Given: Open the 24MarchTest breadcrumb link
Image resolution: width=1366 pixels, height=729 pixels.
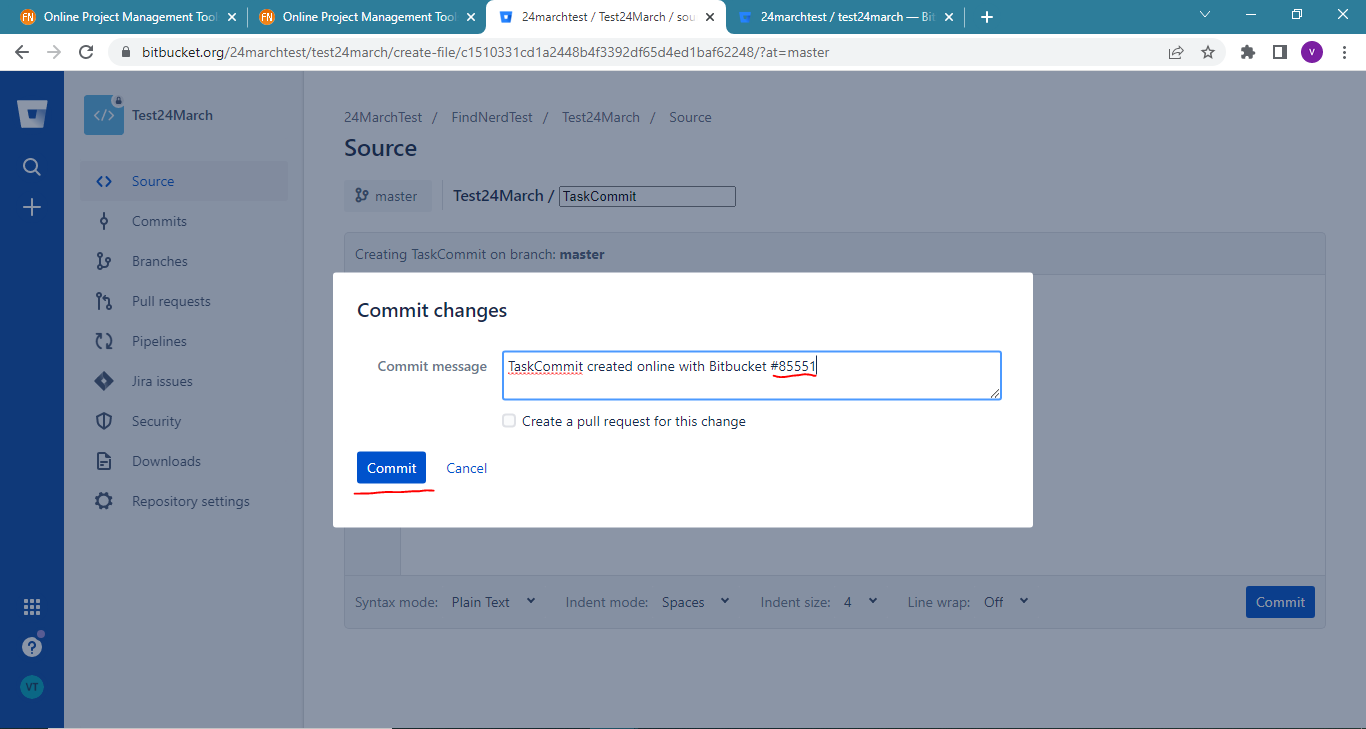Looking at the screenshot, I should [x=383, y=117].
